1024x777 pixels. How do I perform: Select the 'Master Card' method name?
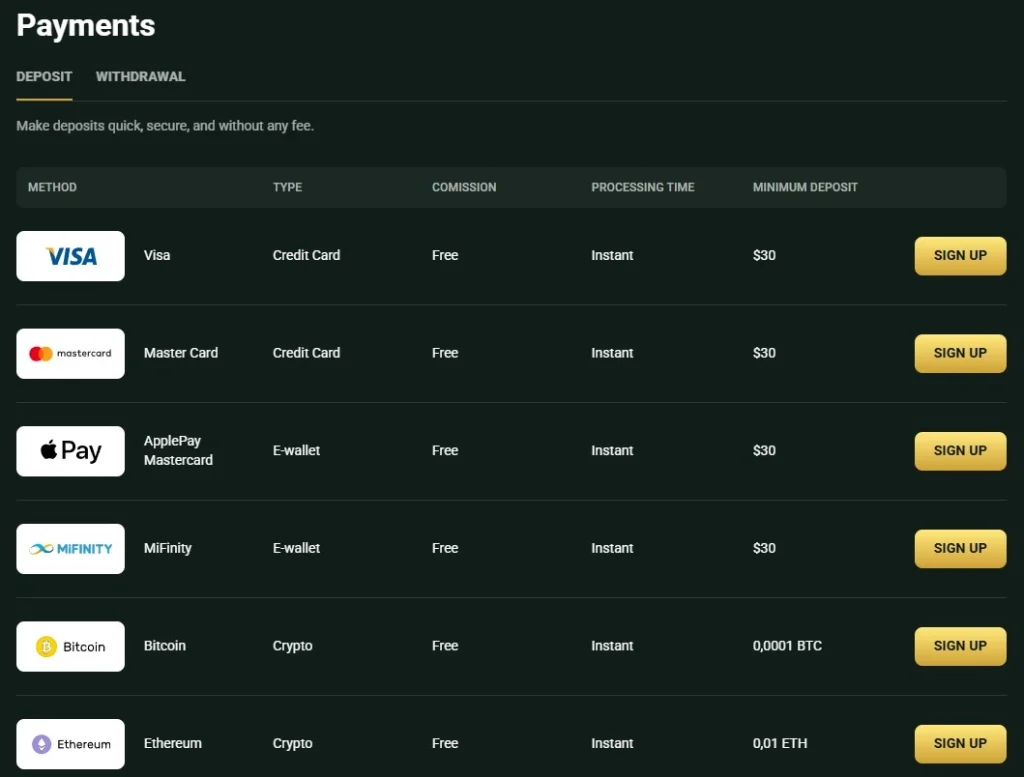click(x=181, y=353)
